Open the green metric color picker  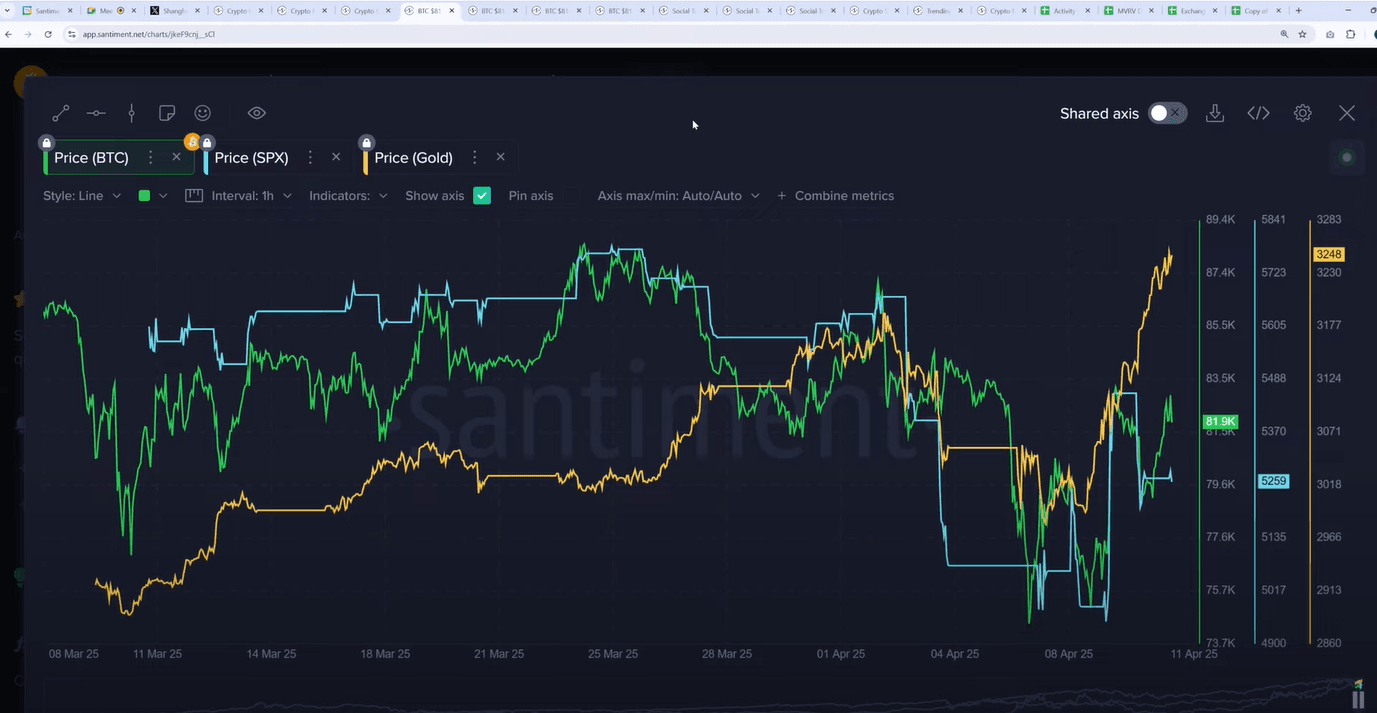(x=152, y=196)
